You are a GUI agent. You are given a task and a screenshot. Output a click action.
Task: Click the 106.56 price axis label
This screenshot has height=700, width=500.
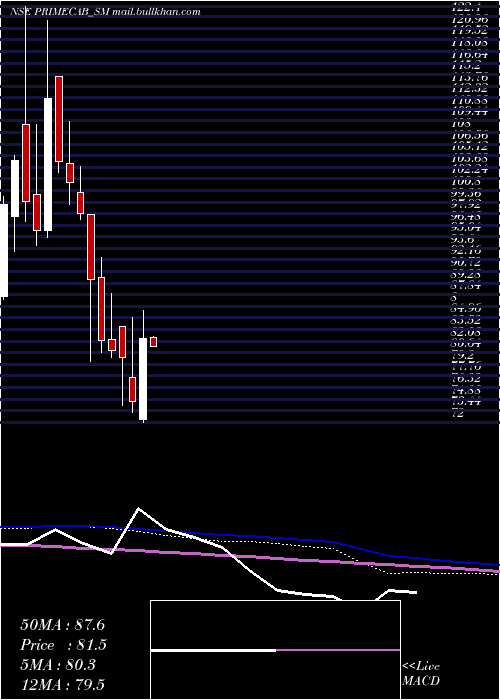469,135
